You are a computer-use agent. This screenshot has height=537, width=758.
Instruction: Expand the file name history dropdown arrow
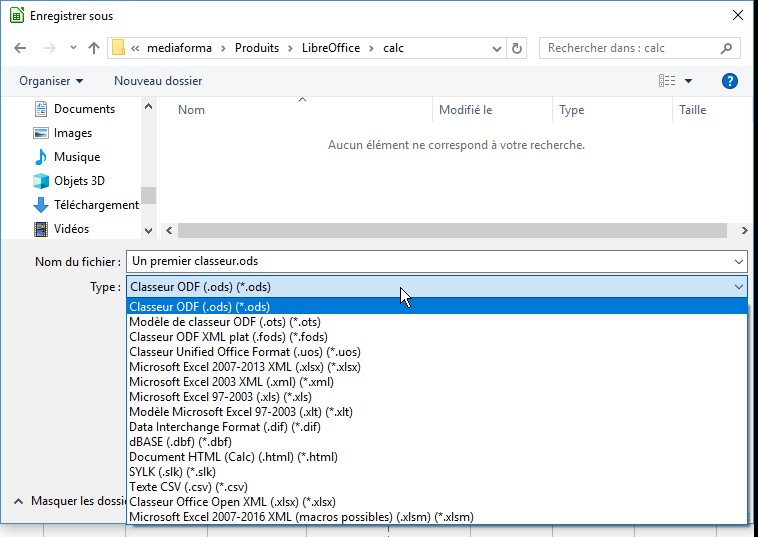click(739, 262)
